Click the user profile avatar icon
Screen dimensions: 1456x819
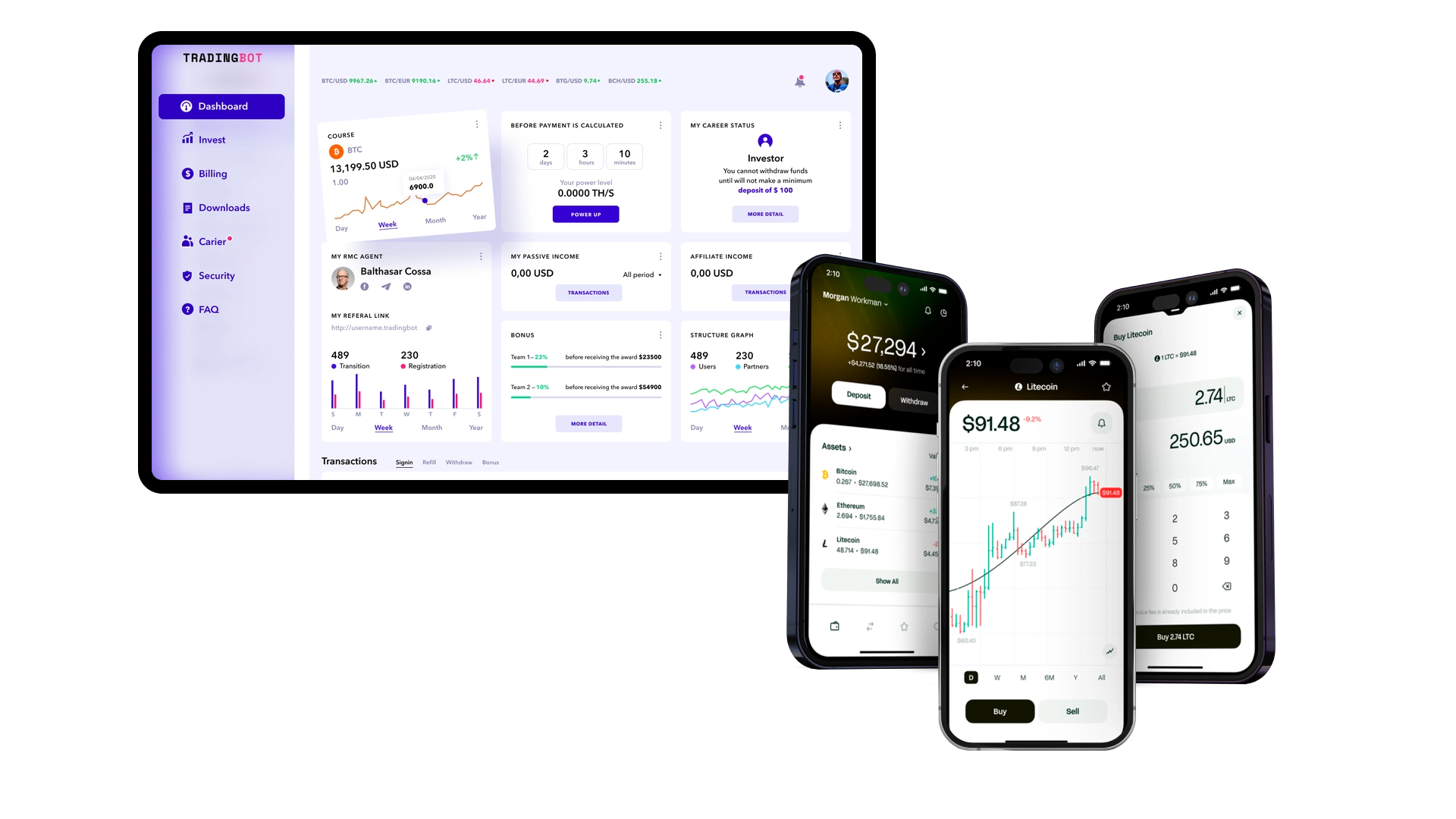(x=837, y=81)
